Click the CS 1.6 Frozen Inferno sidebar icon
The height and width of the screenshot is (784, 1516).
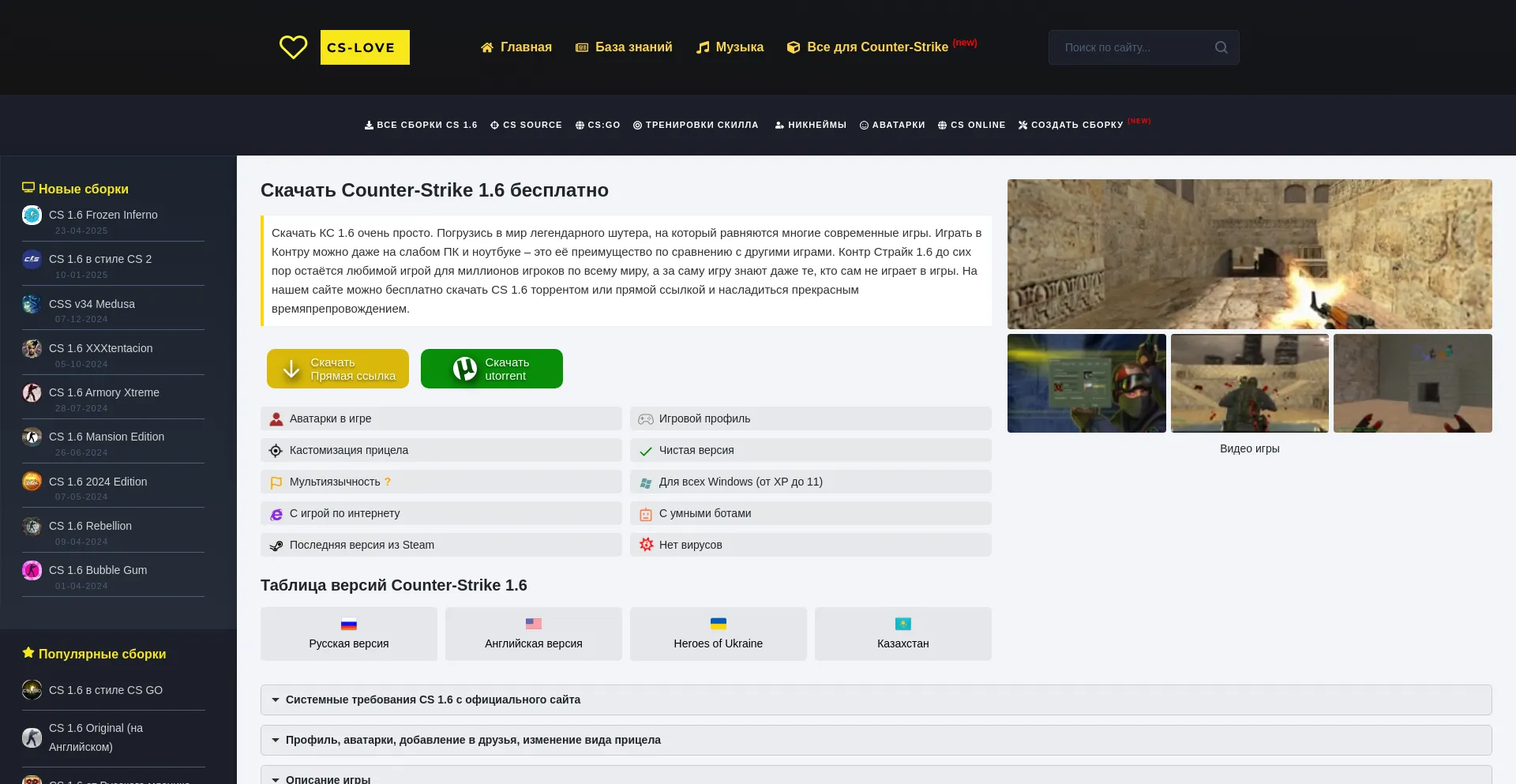32,215
